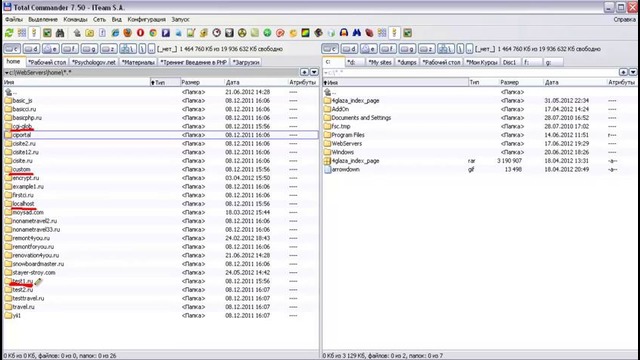This screenshot has height=360, width=640.
Task: Switch to My sites tab right panel
Action: pos(380,62)
